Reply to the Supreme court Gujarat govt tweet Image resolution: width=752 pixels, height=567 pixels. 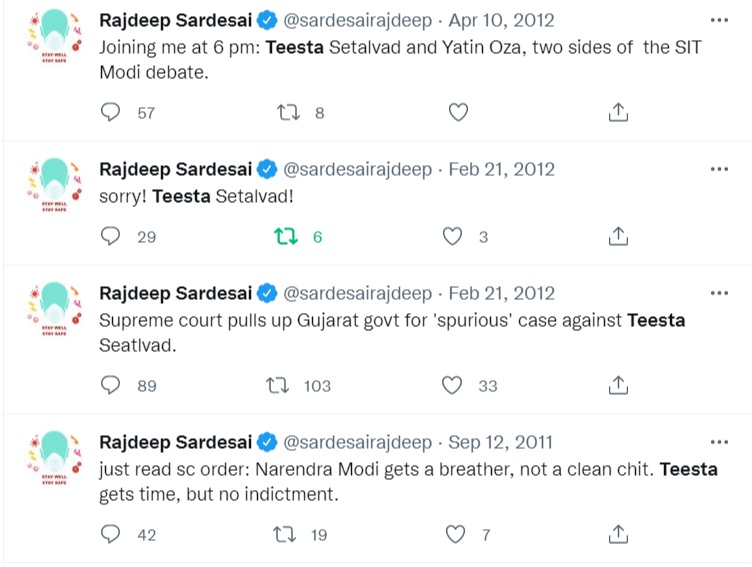click(112, 385)
